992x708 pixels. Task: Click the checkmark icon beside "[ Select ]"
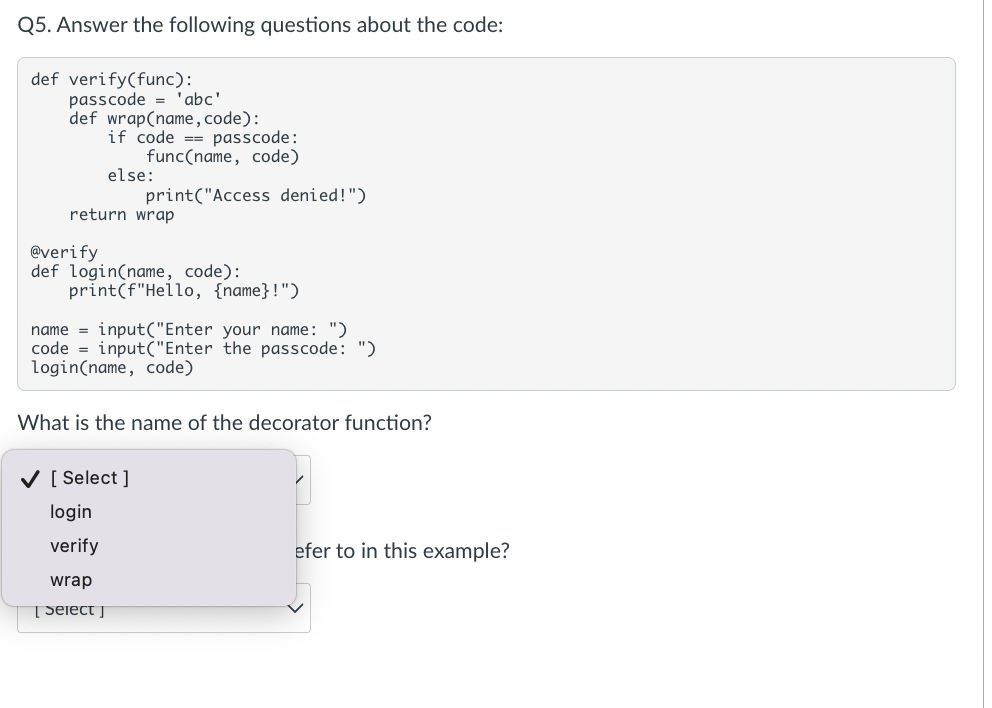coord(29,478)
